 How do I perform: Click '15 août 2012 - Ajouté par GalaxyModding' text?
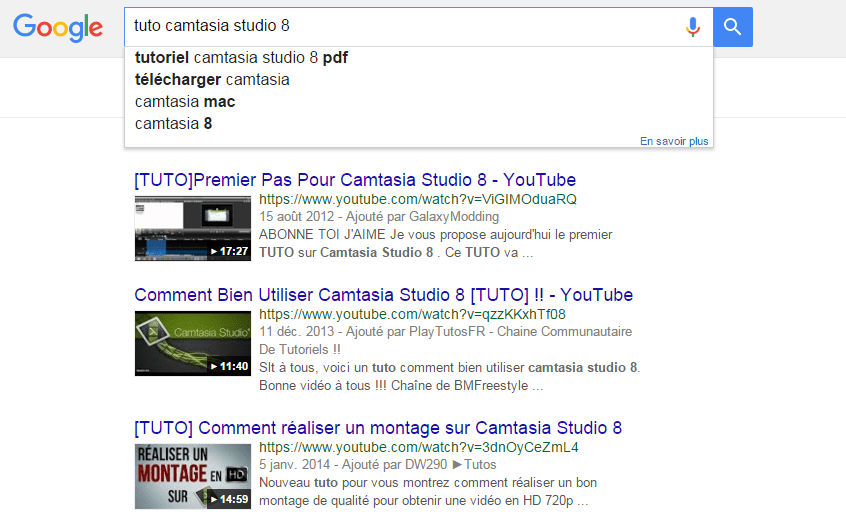tap(379, 217)
